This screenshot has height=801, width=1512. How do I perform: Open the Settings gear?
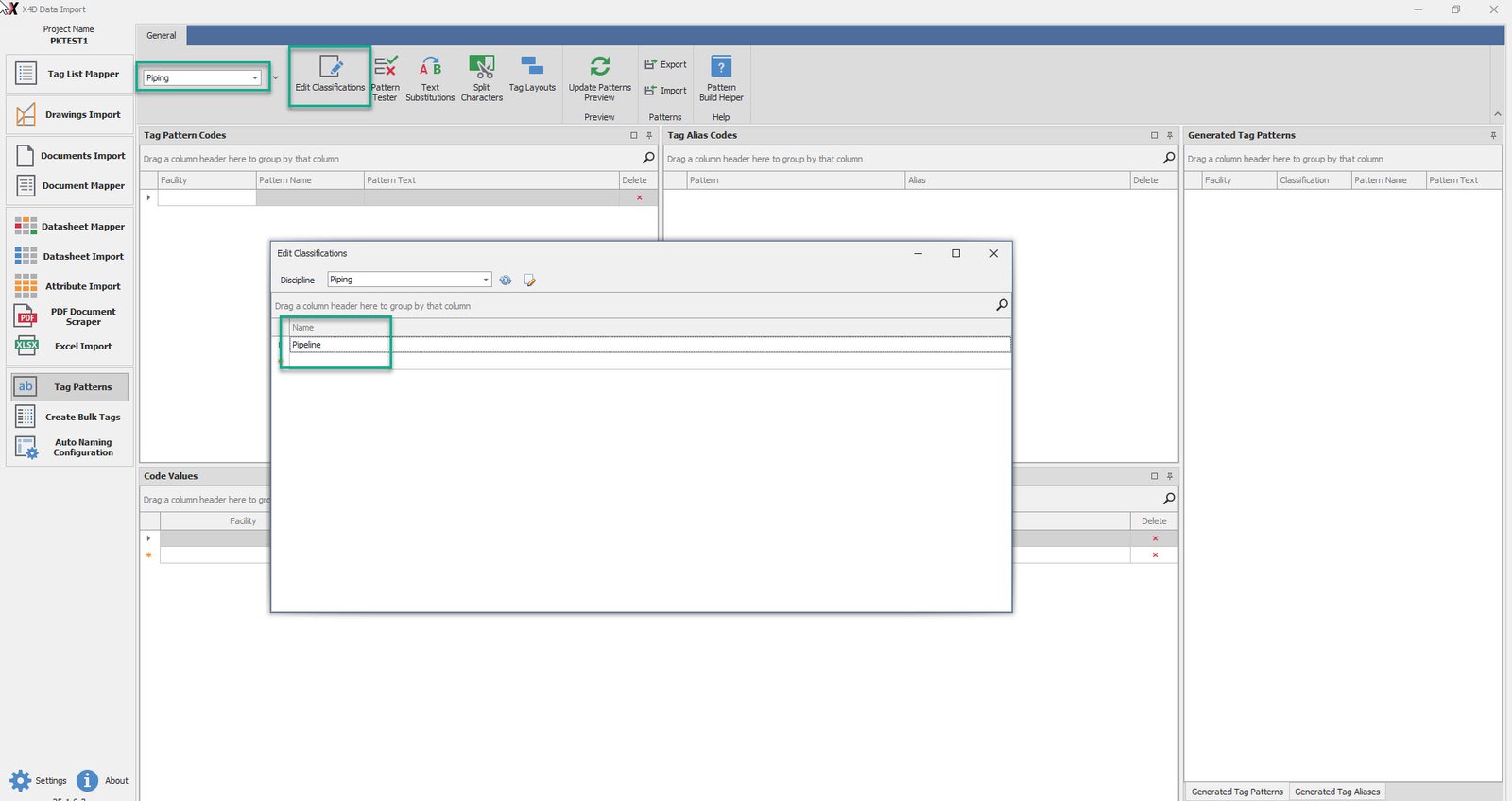(x=21, y=780)
